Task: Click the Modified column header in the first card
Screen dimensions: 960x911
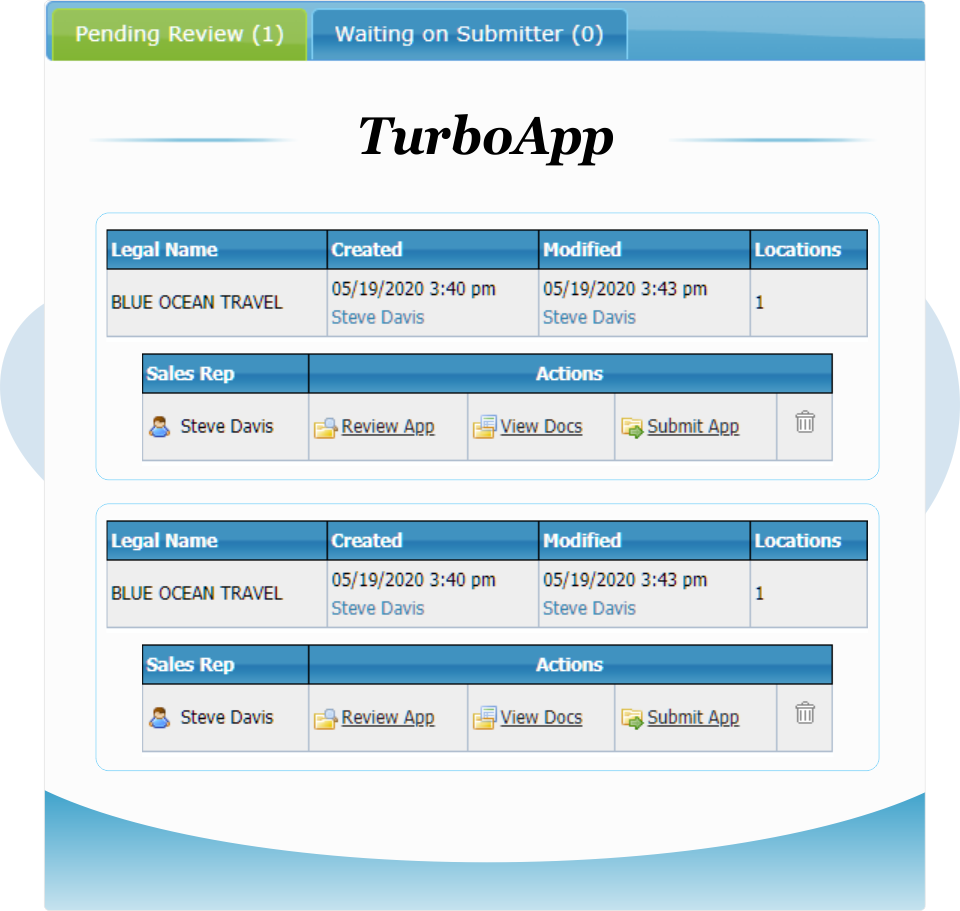Action: [x=644, y=250]
